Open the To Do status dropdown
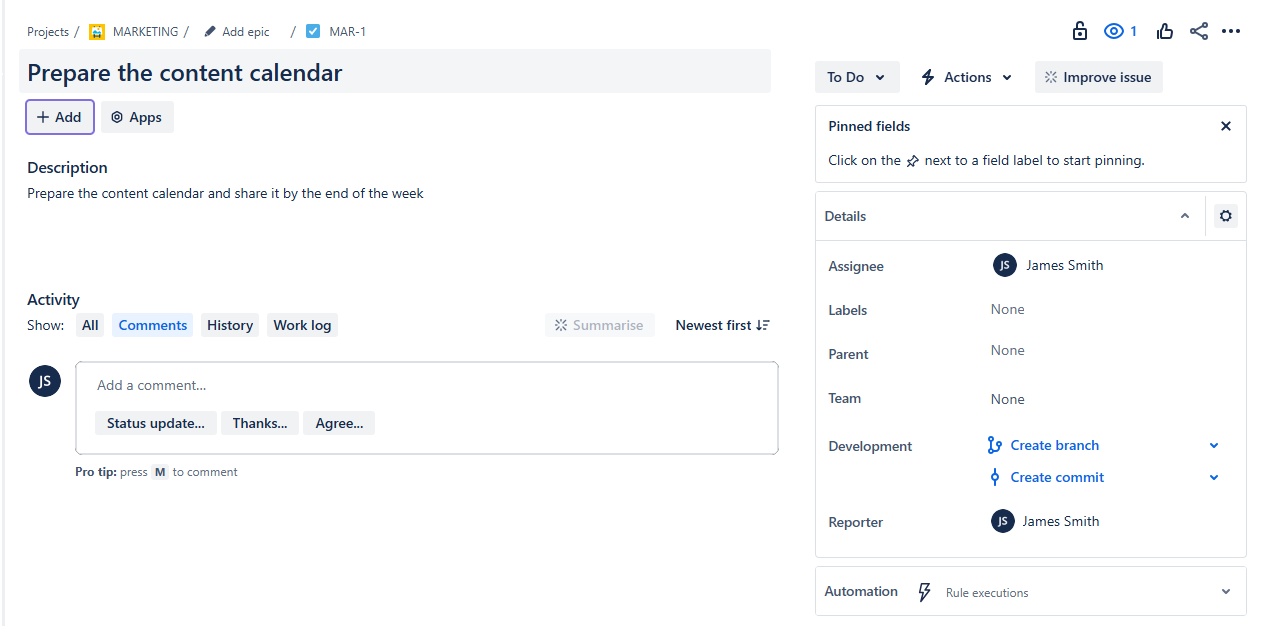Viewport: 1263px width, 626px height. 857,77
